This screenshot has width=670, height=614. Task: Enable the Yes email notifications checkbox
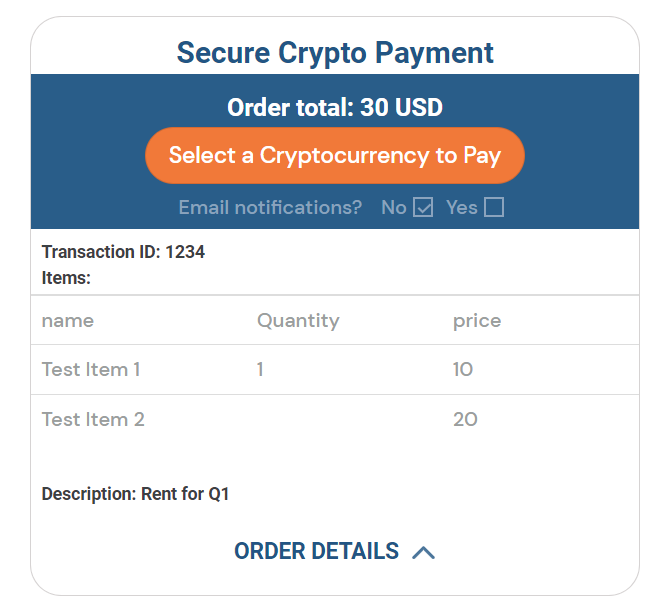point(494,208)
